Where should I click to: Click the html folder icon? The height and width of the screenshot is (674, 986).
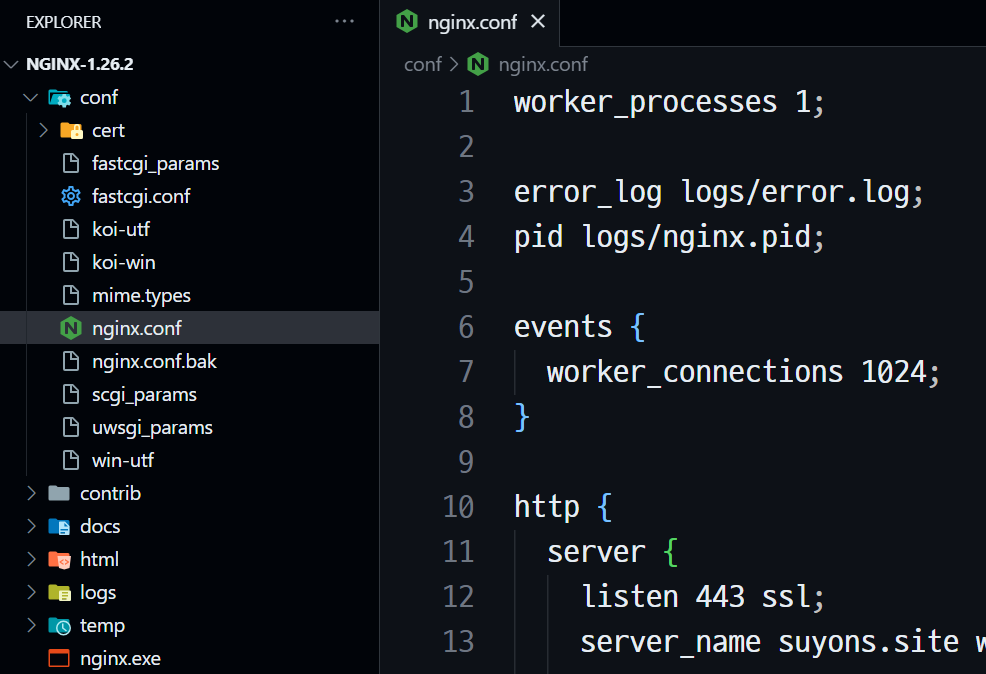59,560
